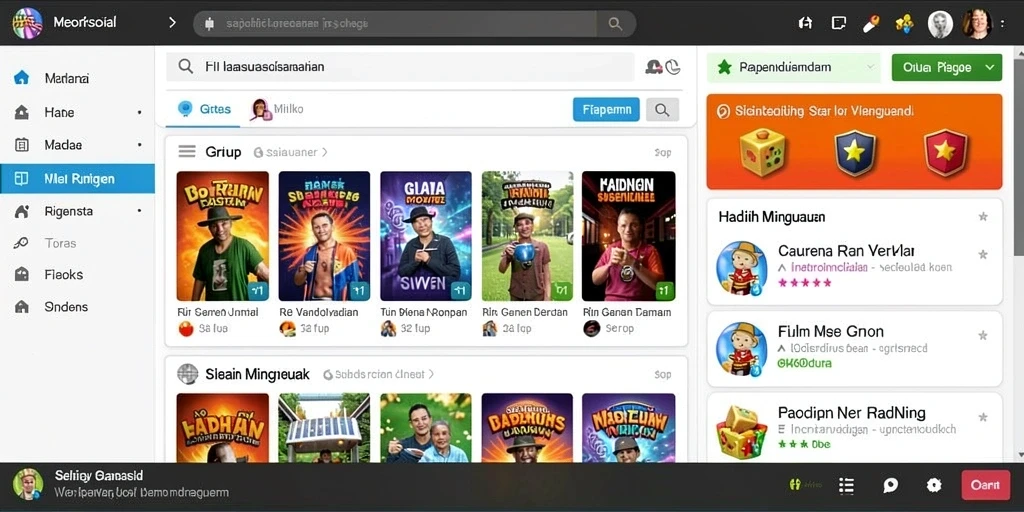The height and width of the screenshot is (512, 1024).
Task: Click the red Oarn button
Action: pos(985,485)
